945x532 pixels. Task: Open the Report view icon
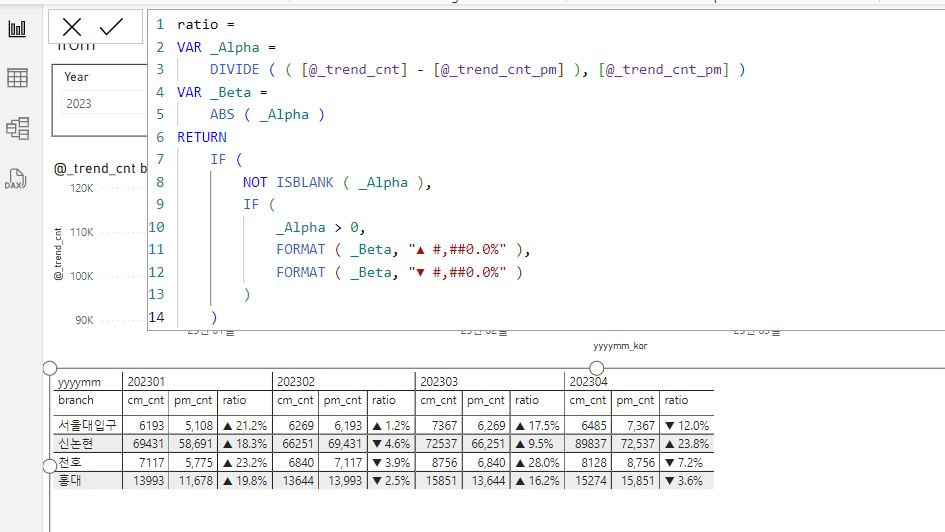[17, 28]
